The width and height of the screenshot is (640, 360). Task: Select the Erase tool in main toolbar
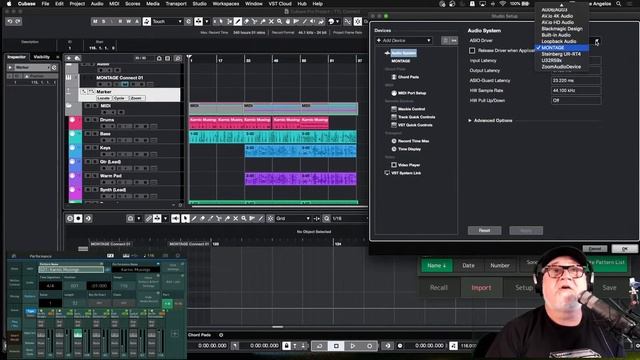[x=246, y=21]
